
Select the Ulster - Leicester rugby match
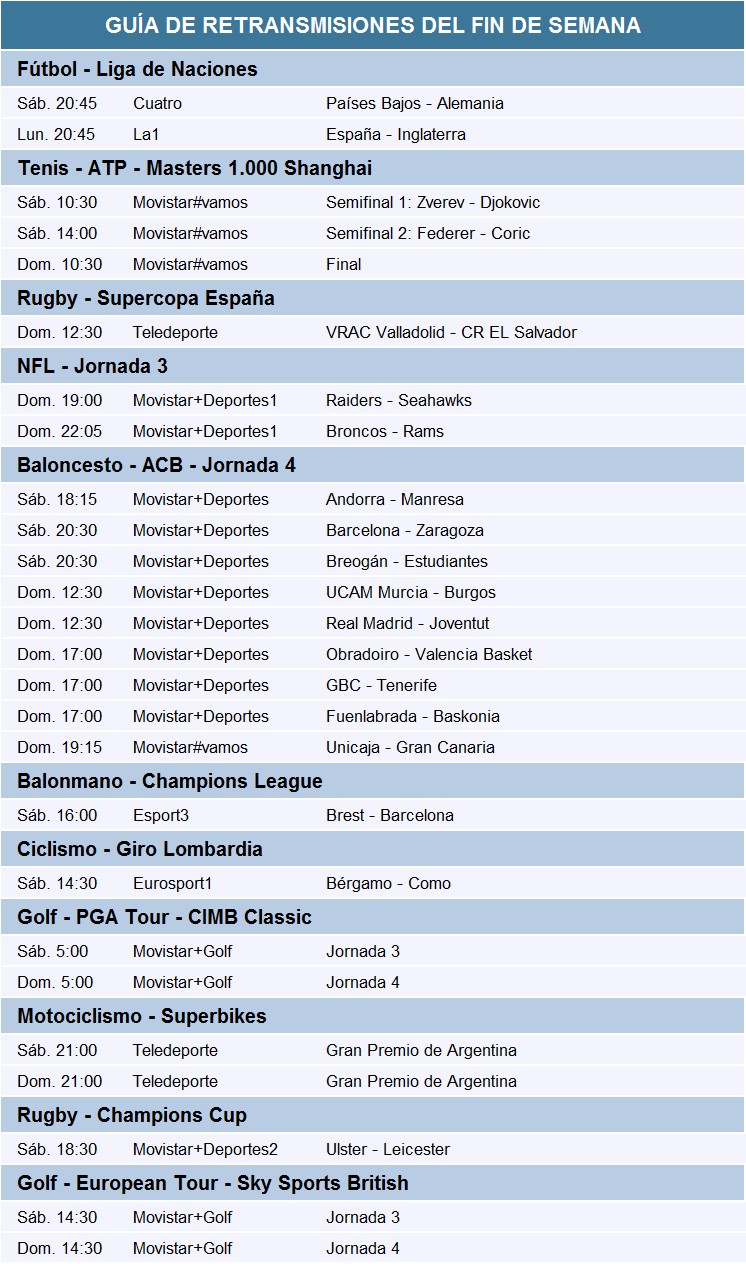point(387,1149)
